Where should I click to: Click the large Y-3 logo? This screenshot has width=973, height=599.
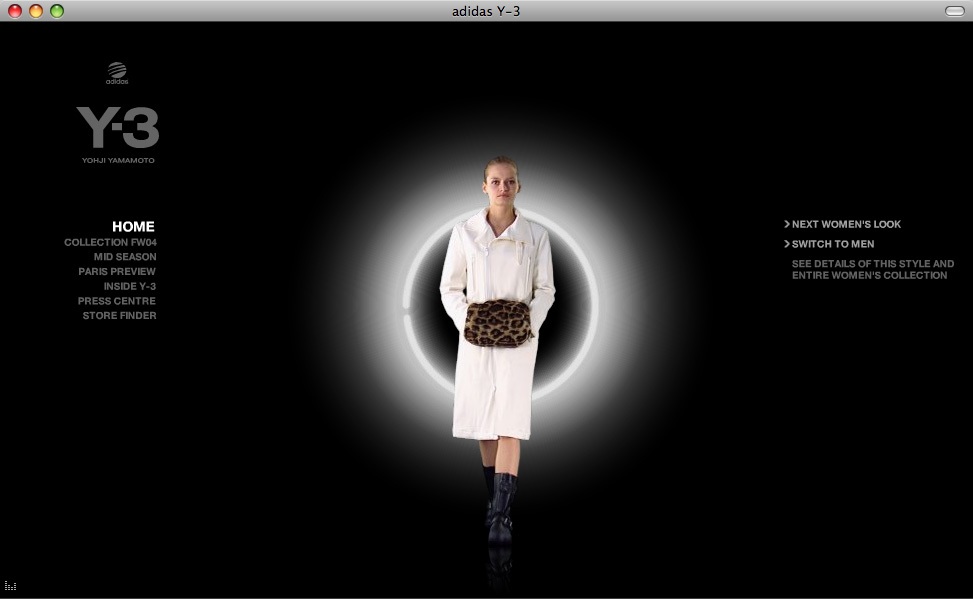click(x=118, y=127)
